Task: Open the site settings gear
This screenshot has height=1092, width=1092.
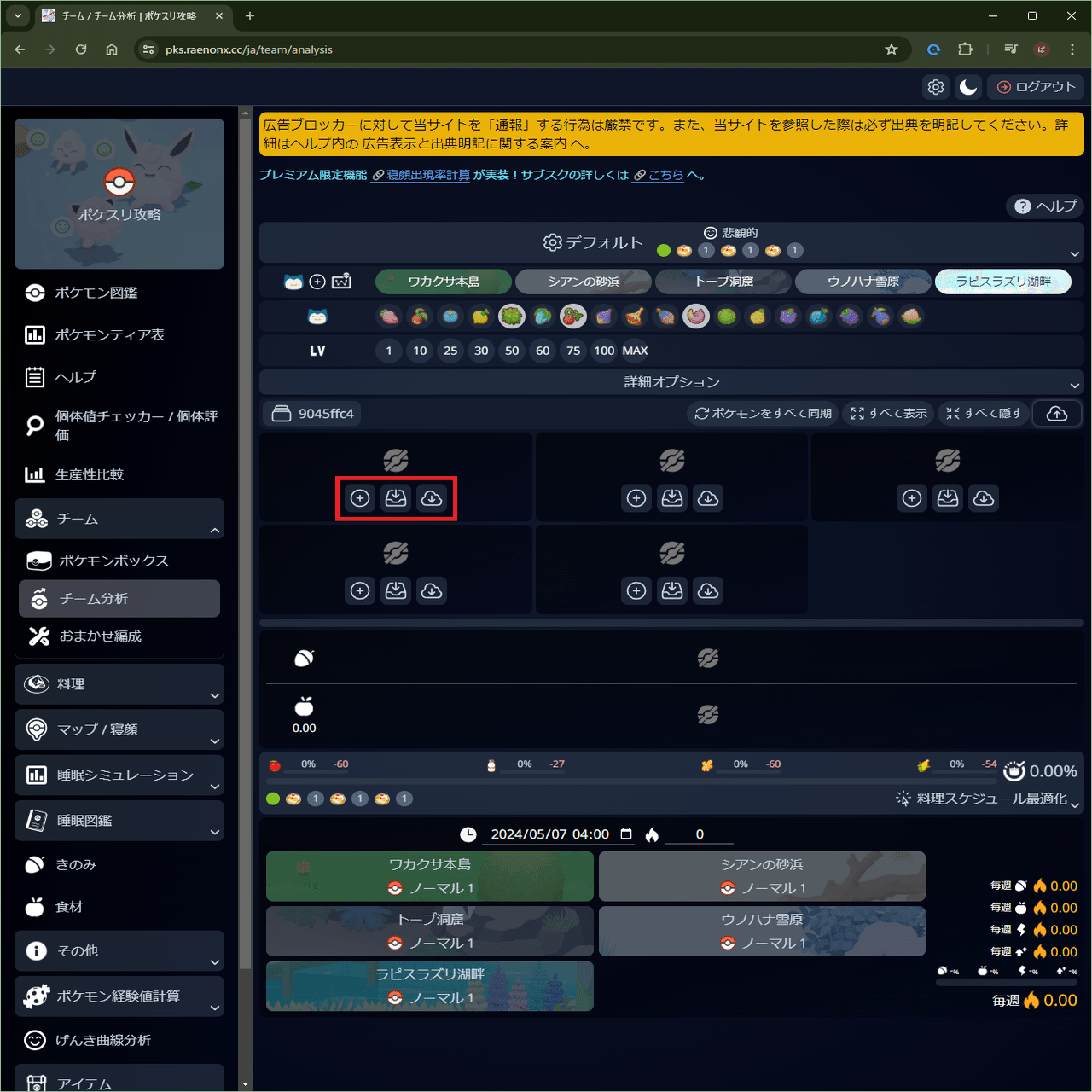Action: pyautogui.click(x=936, y=87)
